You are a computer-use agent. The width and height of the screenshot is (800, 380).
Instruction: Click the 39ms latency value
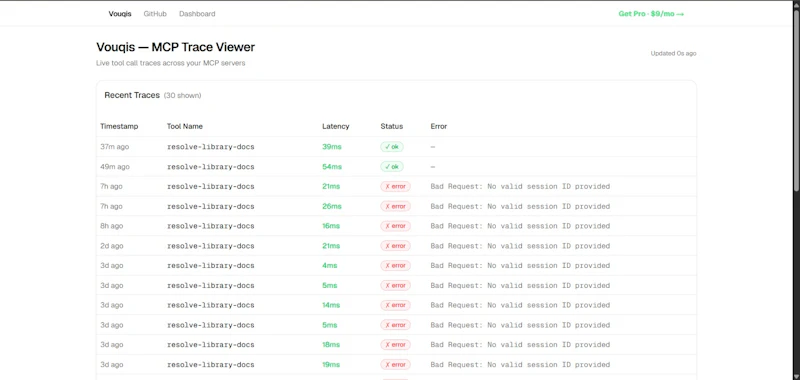coord(332,147)
